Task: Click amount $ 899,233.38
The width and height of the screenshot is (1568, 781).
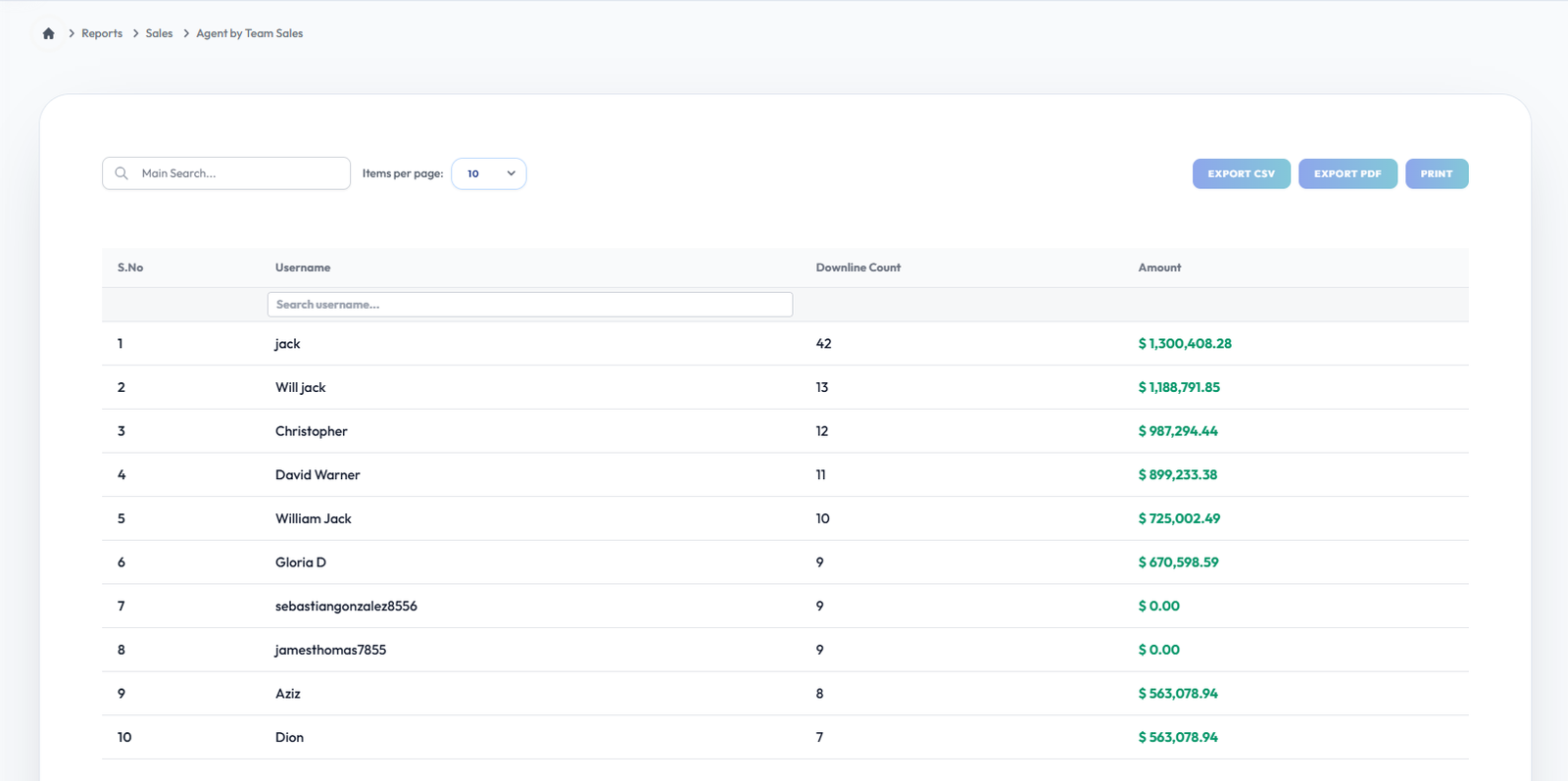Action: click(1178, 475)
